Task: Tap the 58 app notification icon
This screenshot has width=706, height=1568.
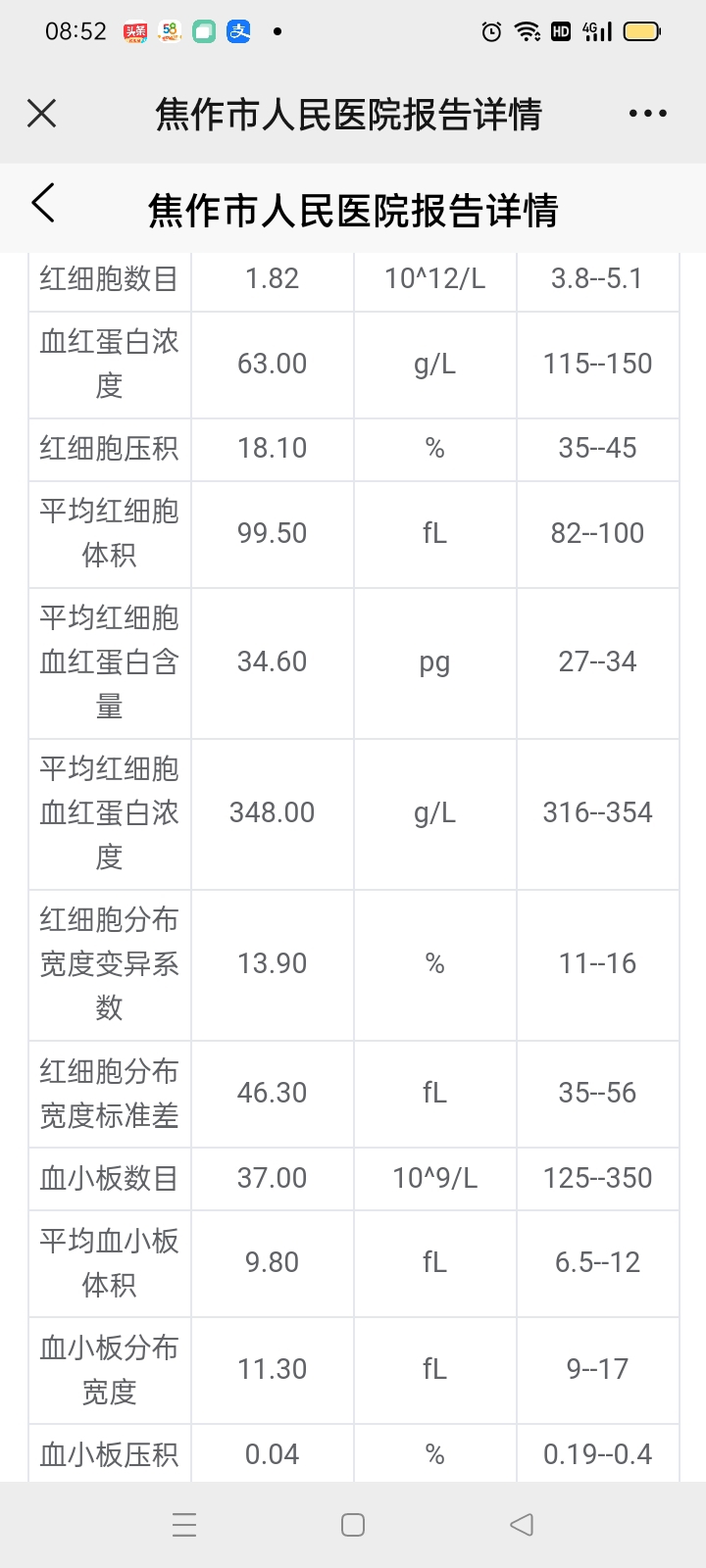Action: coord(170,32)
